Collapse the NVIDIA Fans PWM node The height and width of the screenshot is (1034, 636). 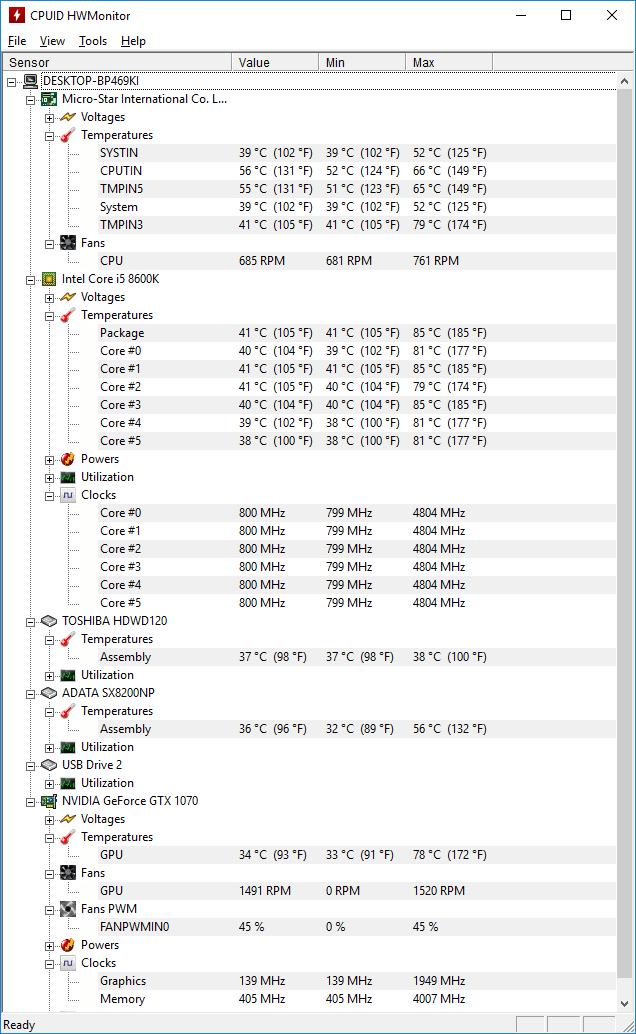tap(49, 910)
